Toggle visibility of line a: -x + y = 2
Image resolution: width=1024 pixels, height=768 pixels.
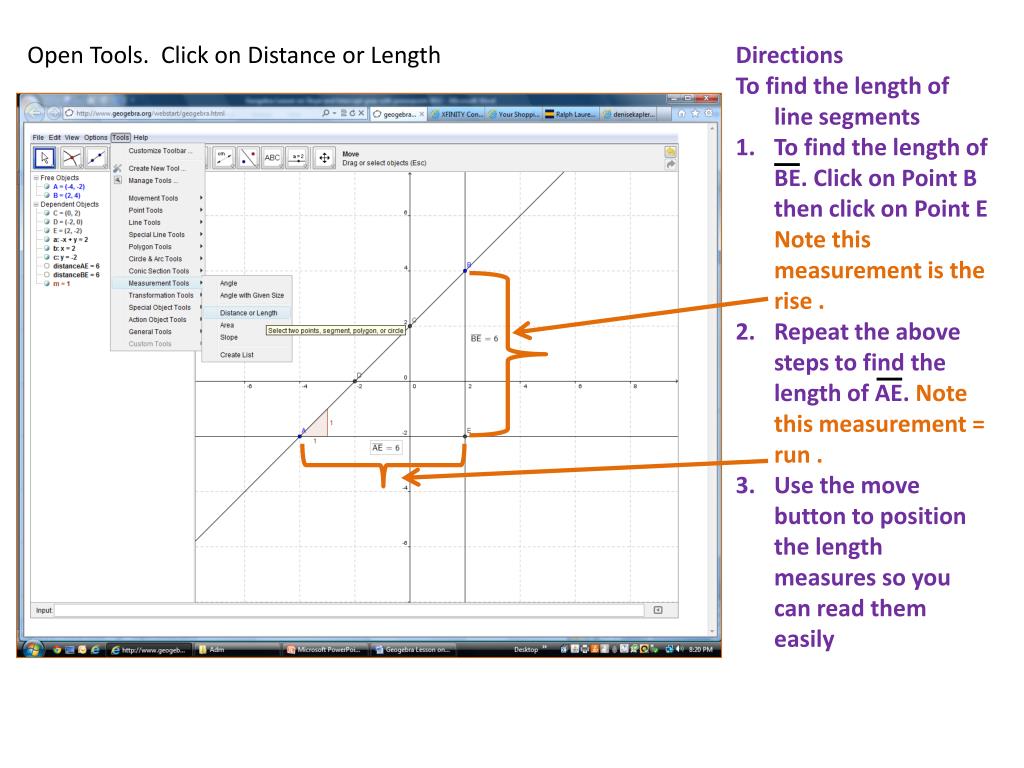[47, 240]
